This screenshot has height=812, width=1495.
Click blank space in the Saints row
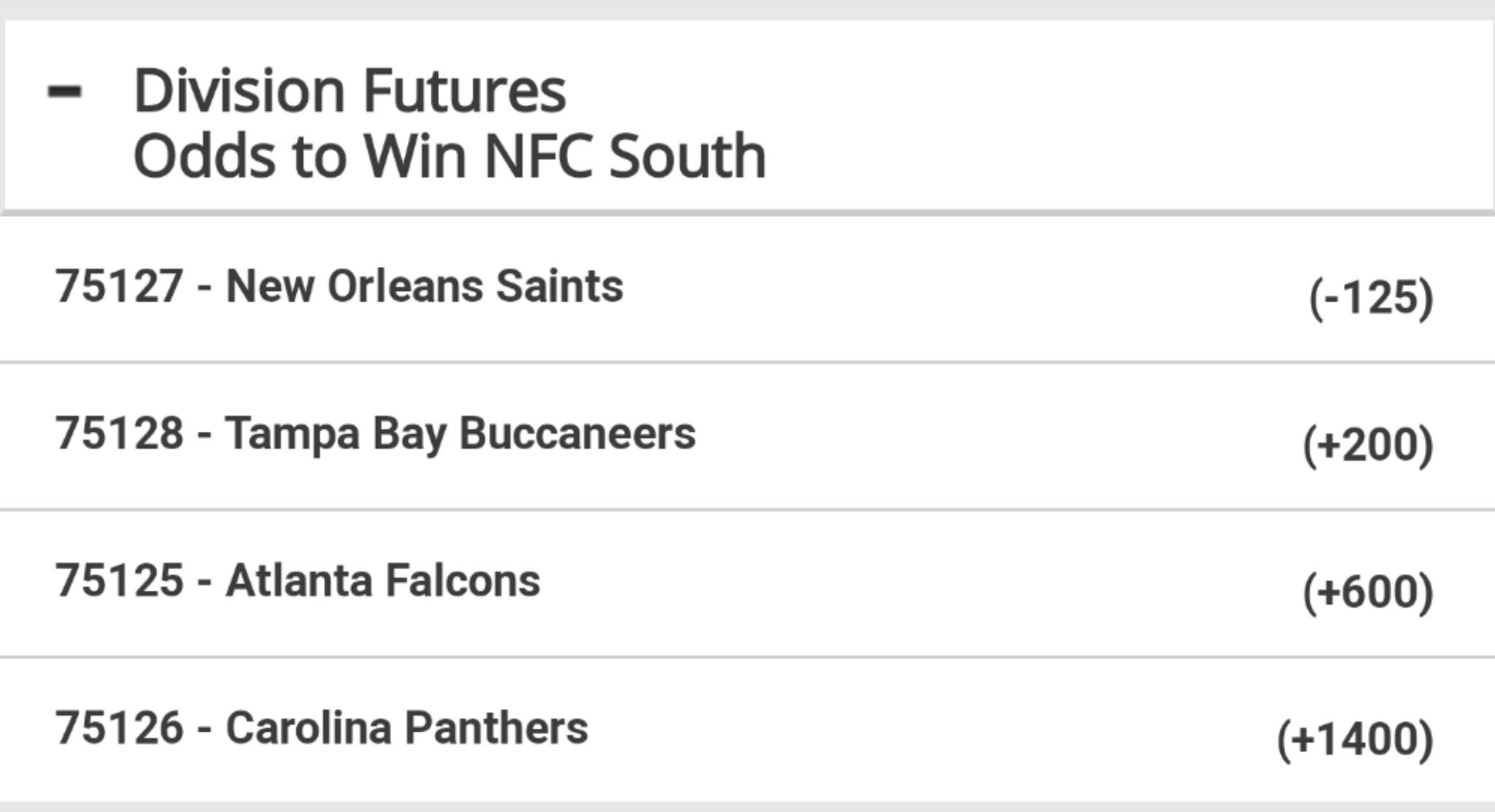pyautogui.click(x=964, y=288)
